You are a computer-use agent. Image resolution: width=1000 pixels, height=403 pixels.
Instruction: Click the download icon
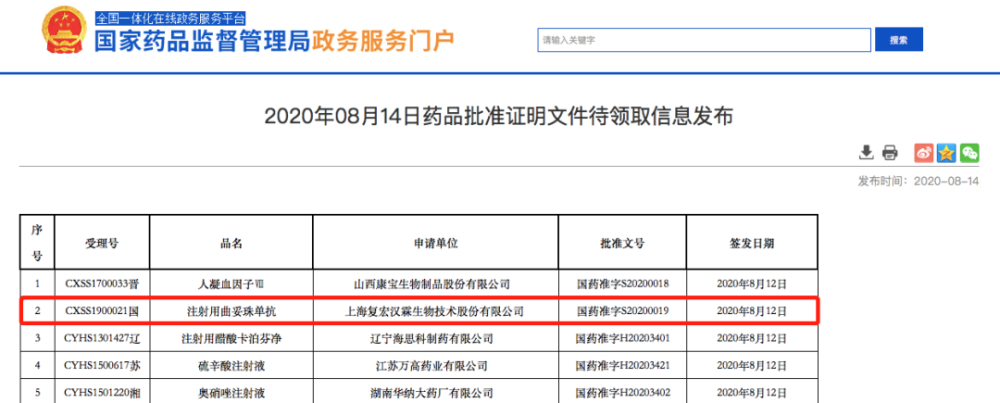[x=866, y=152]
